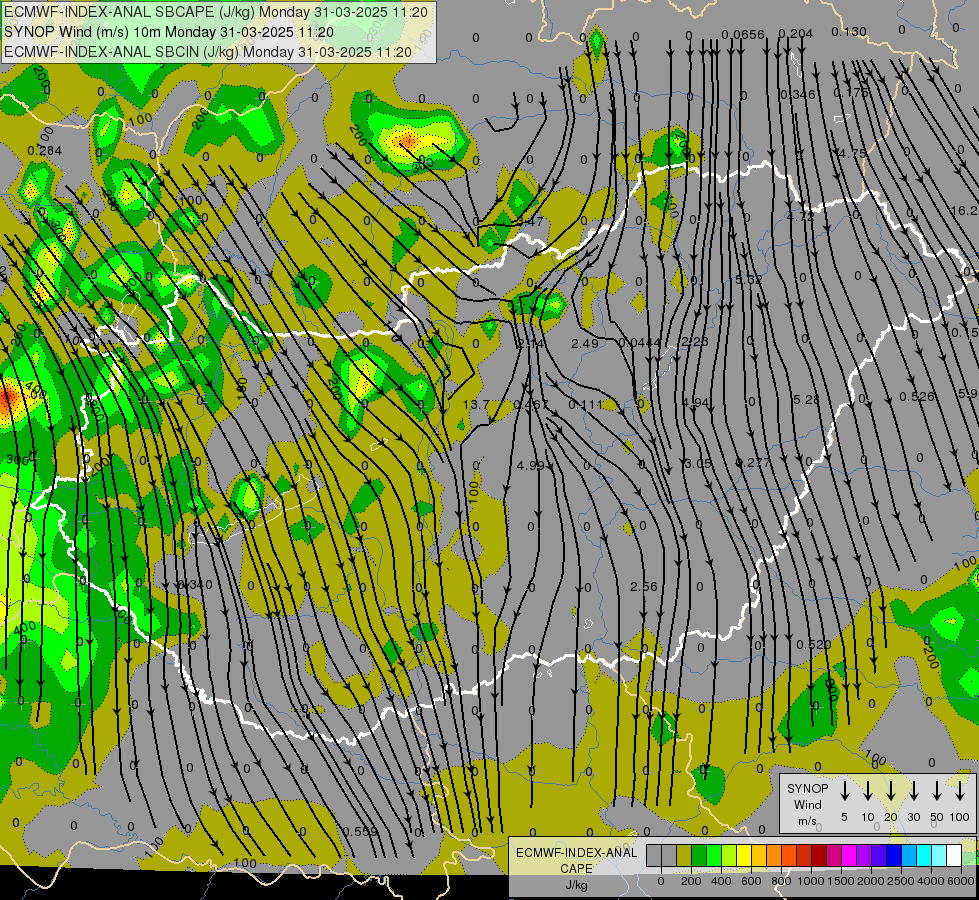The width and height of the screenshot is (979, 900).
Task: Click the map value '5.52'
Action: tap(749, 279)
